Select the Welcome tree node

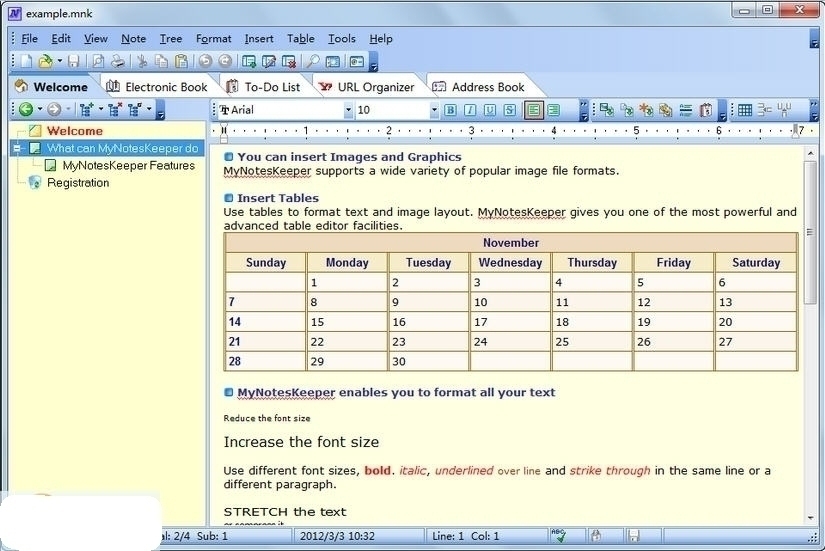pos(75,131)
